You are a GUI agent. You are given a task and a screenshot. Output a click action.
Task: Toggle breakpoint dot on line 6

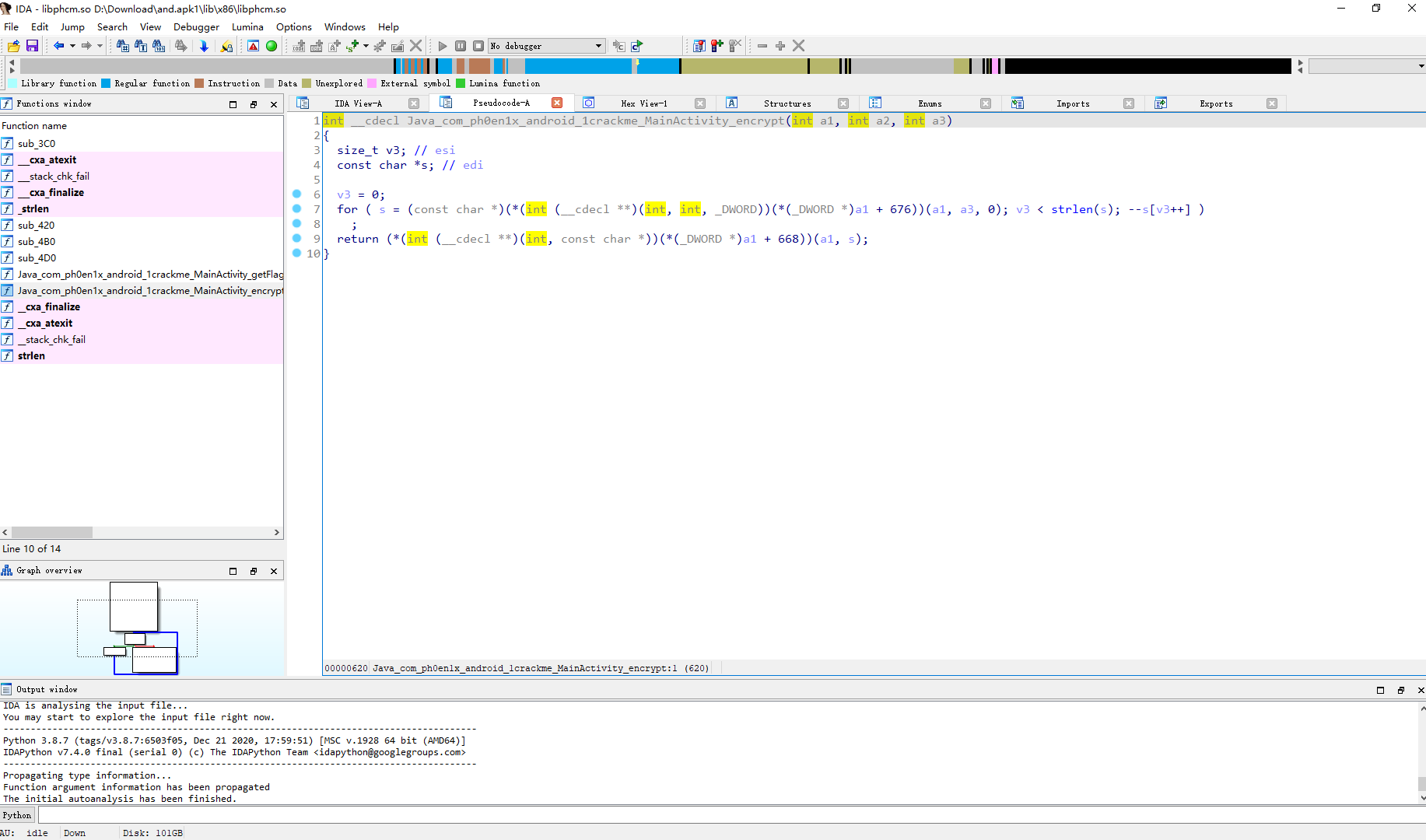[x=296, y=194]
